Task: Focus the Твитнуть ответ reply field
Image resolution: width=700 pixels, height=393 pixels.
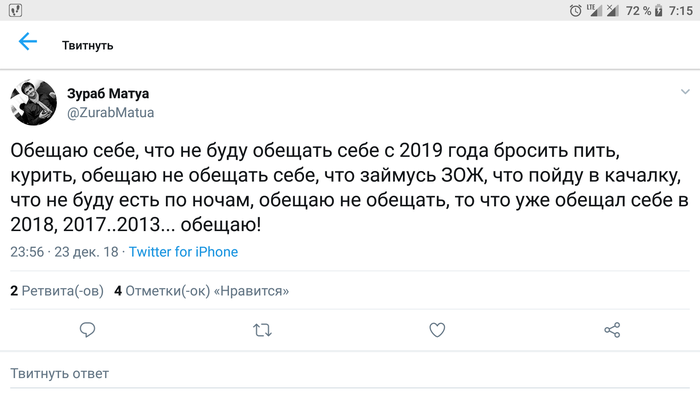Action: click(x=350, y=373)
